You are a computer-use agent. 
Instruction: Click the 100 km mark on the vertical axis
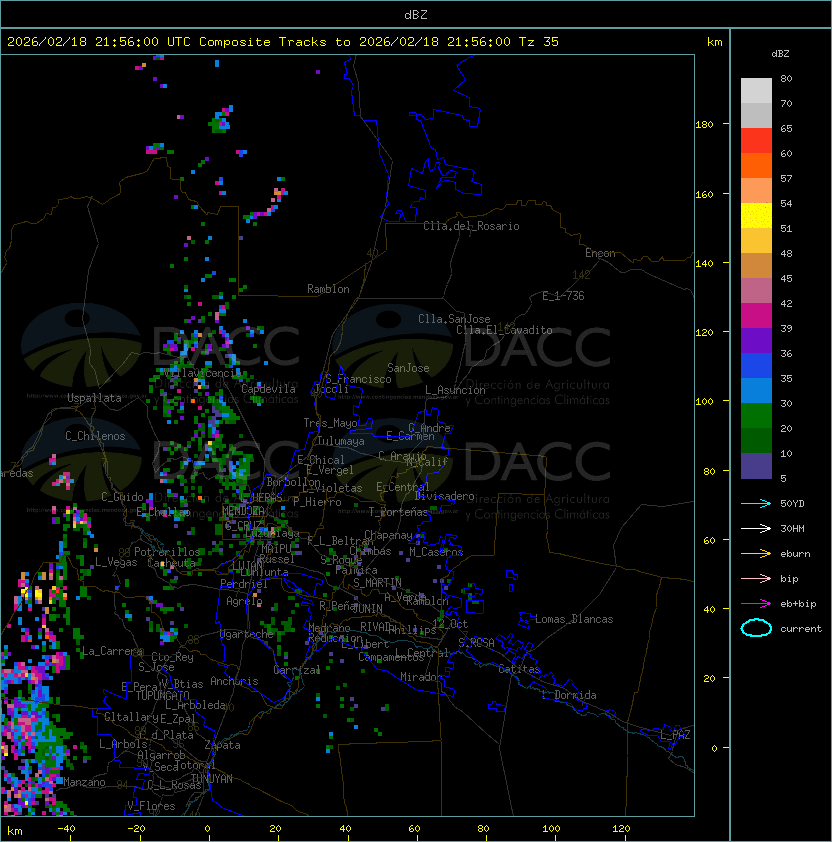(704, 402)
